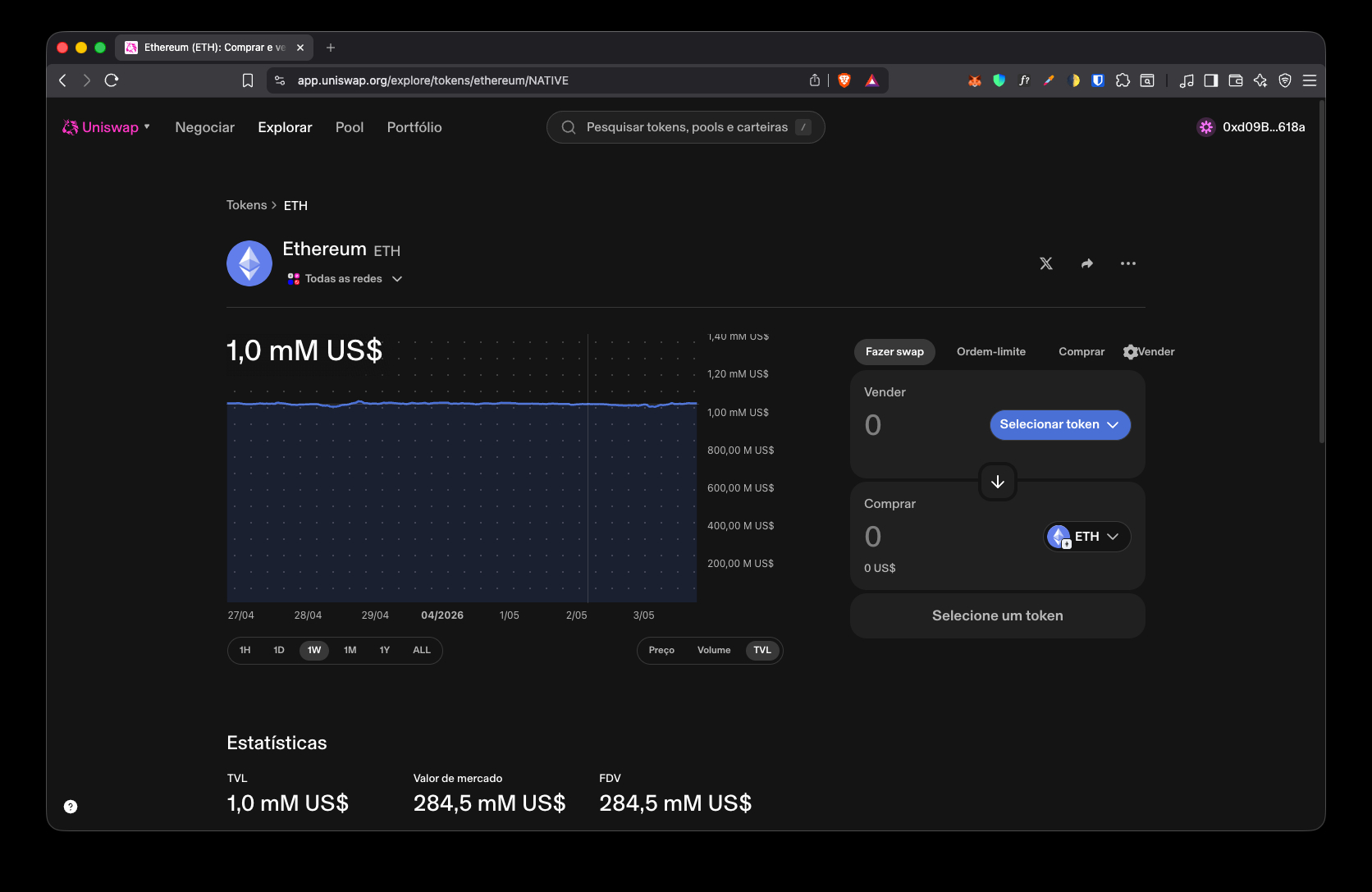Click the Brave Shields lion icon
This screenshot has width=1372, height=892.
pos(844,80)
